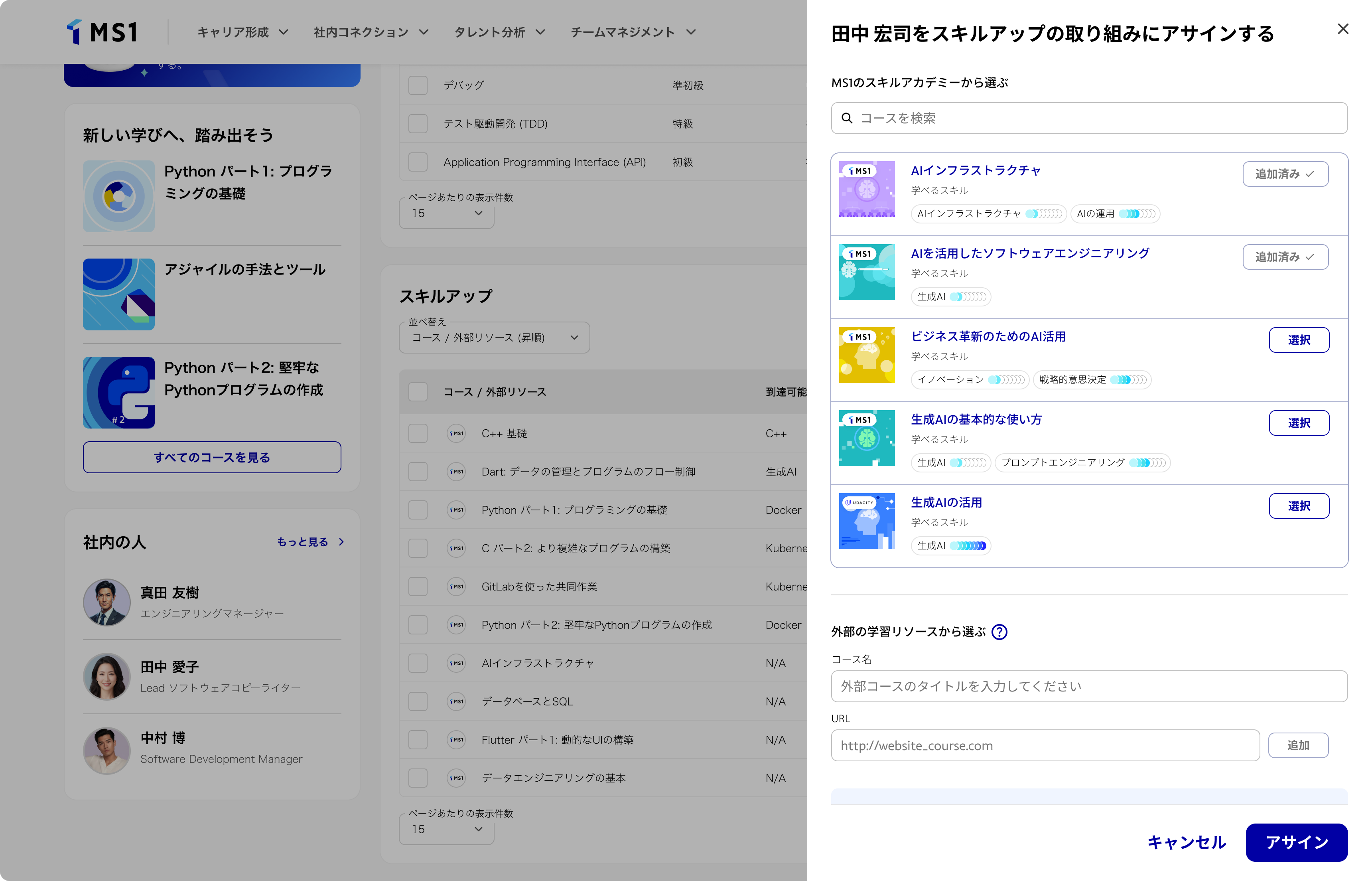Close the assignment side panel

coord(1342,29)
